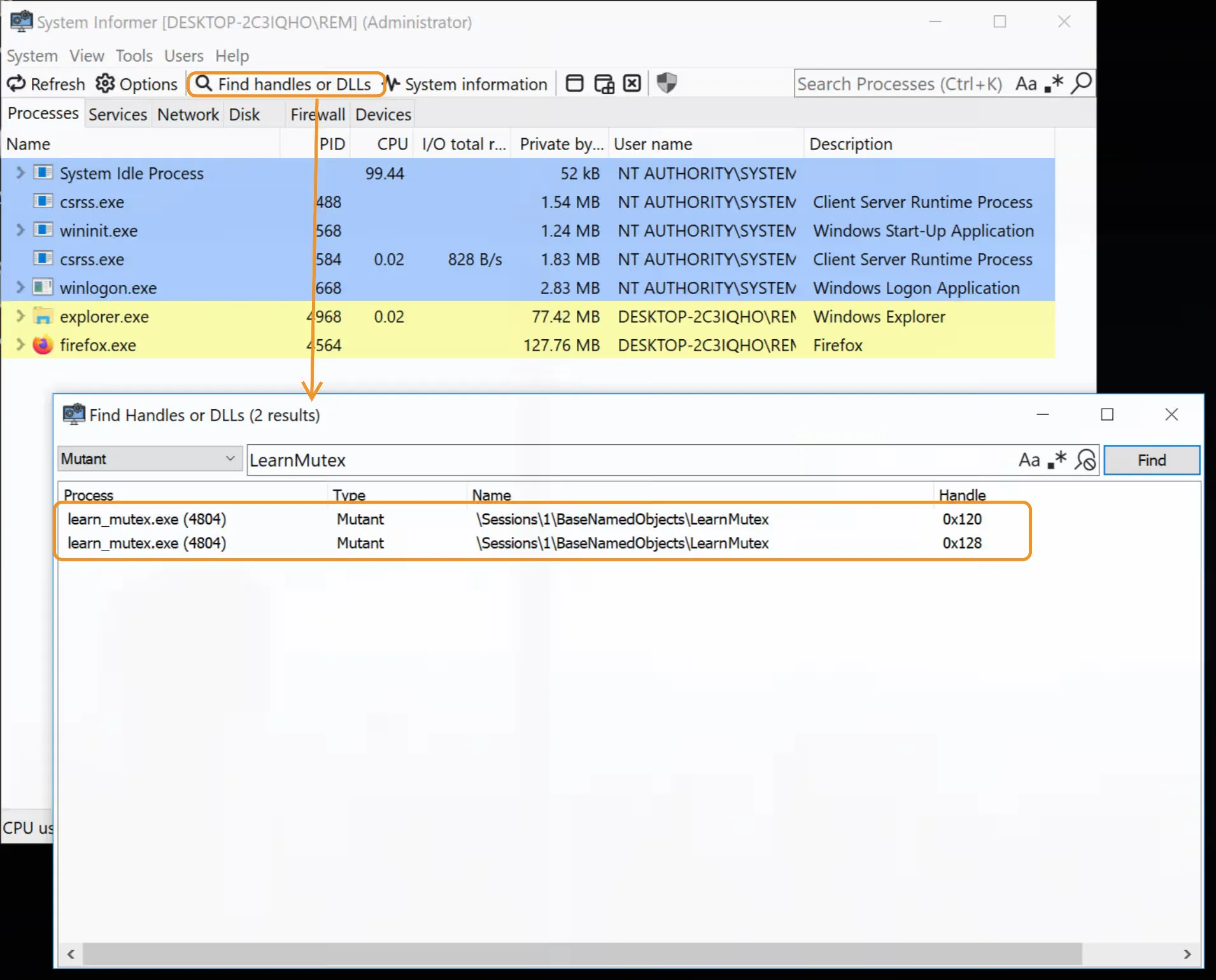Toggle case-sensitive Aa in process search
This screenshot has width=1216, height=980.
(1026, 83)
